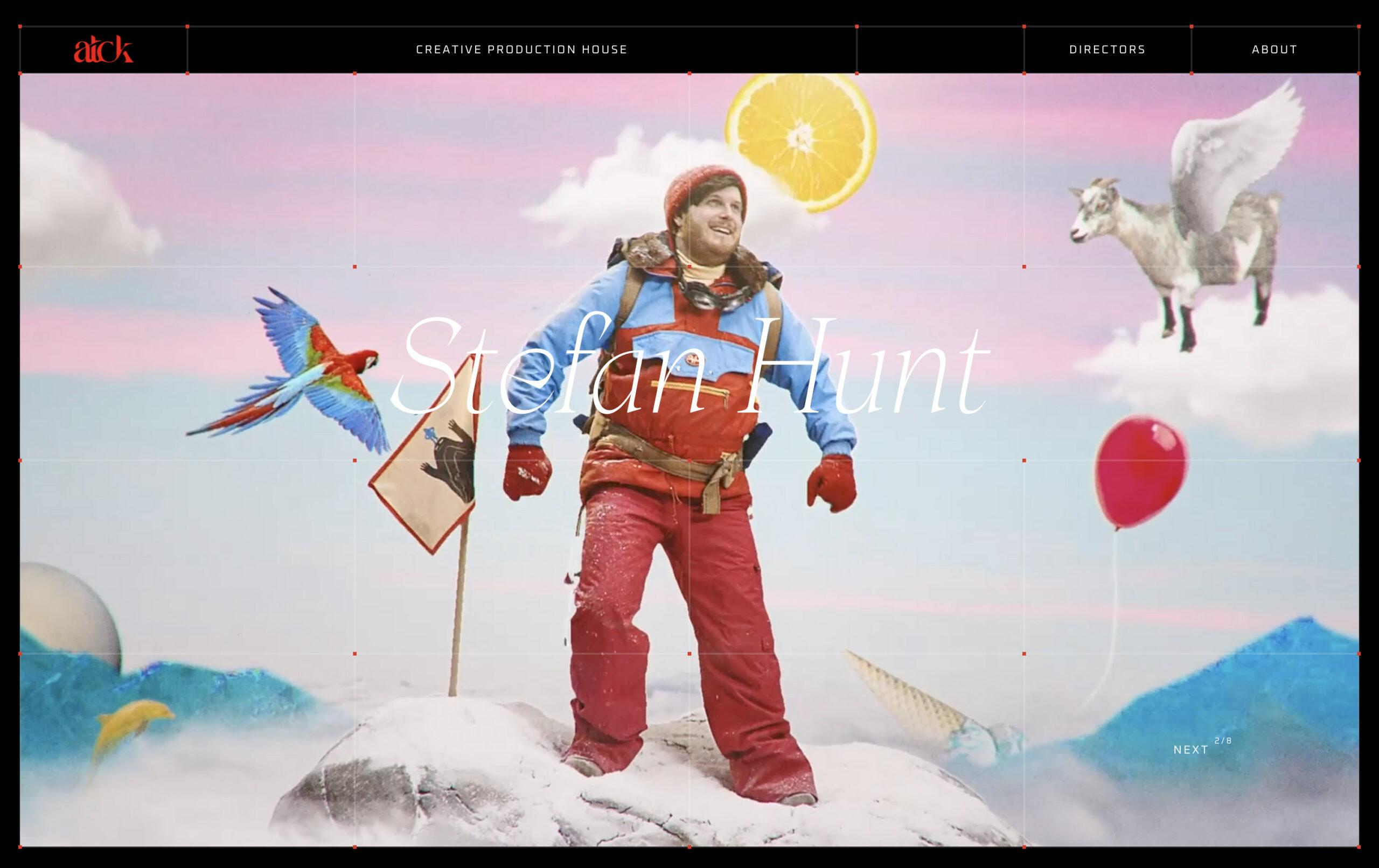Click the red atck logo

[103, 49]
